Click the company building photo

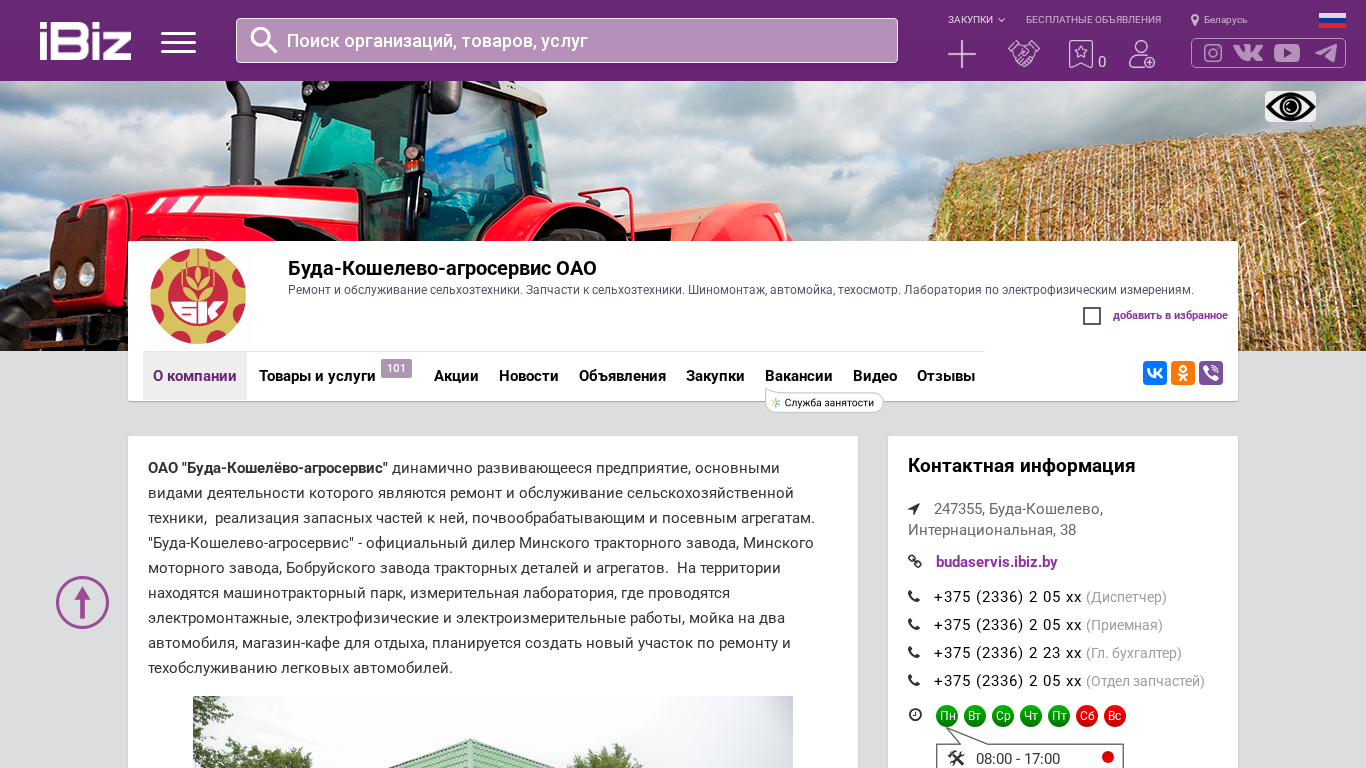click(x=493, y=732)
